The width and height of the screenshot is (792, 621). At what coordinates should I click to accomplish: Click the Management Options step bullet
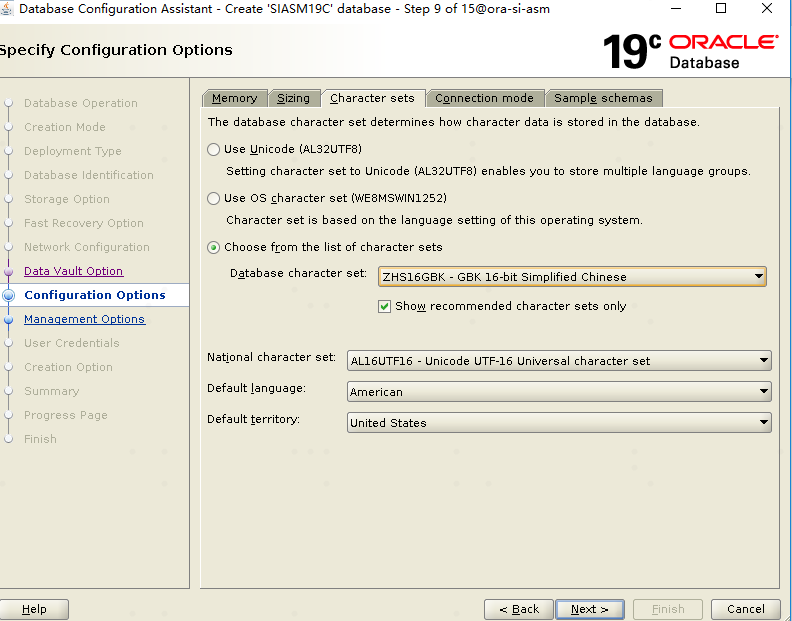pyautogui.click(x=9, y=319)
